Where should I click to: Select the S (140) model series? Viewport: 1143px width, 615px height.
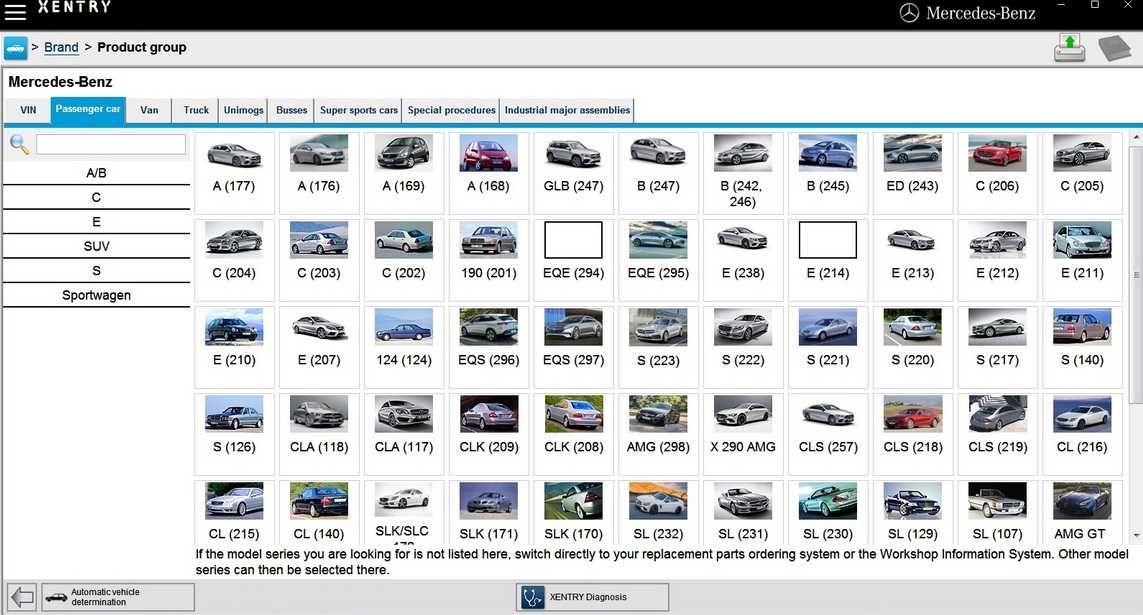tap(1082, 347)
